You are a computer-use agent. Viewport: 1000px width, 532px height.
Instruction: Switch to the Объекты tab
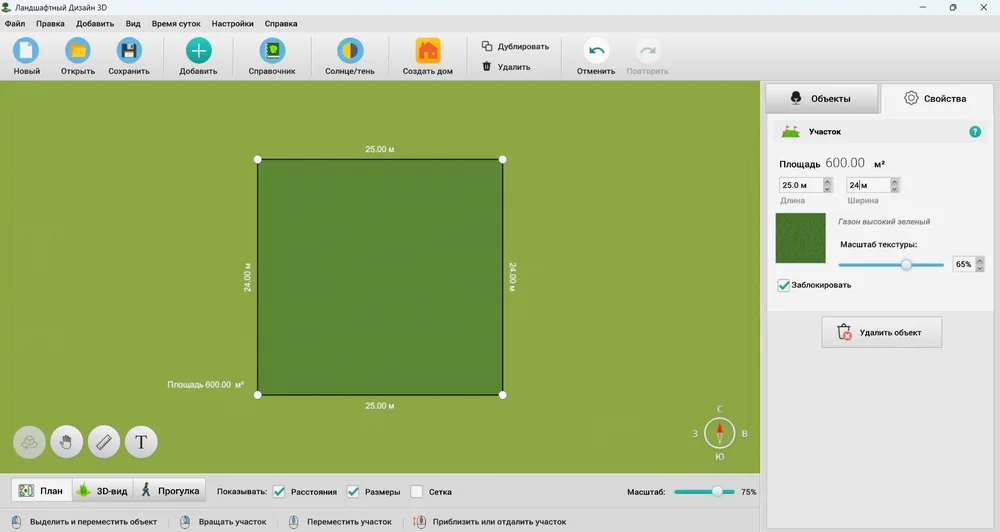click(x=821, y=98)
